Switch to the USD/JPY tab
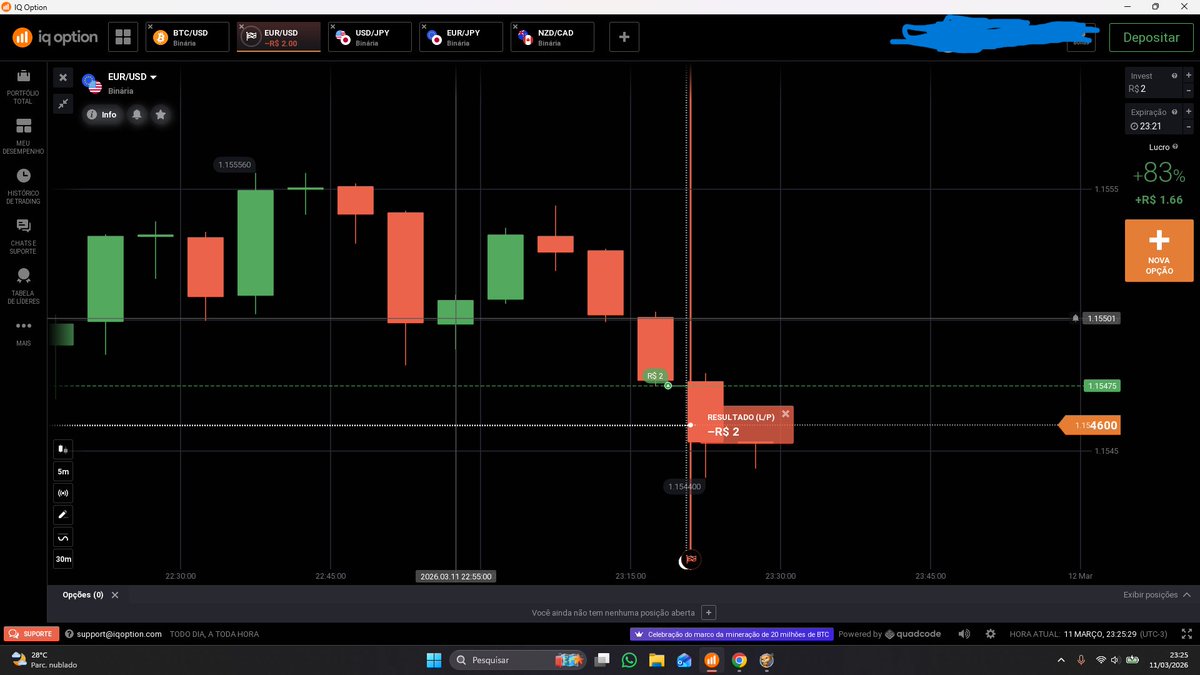 click(x=370, y=37)
